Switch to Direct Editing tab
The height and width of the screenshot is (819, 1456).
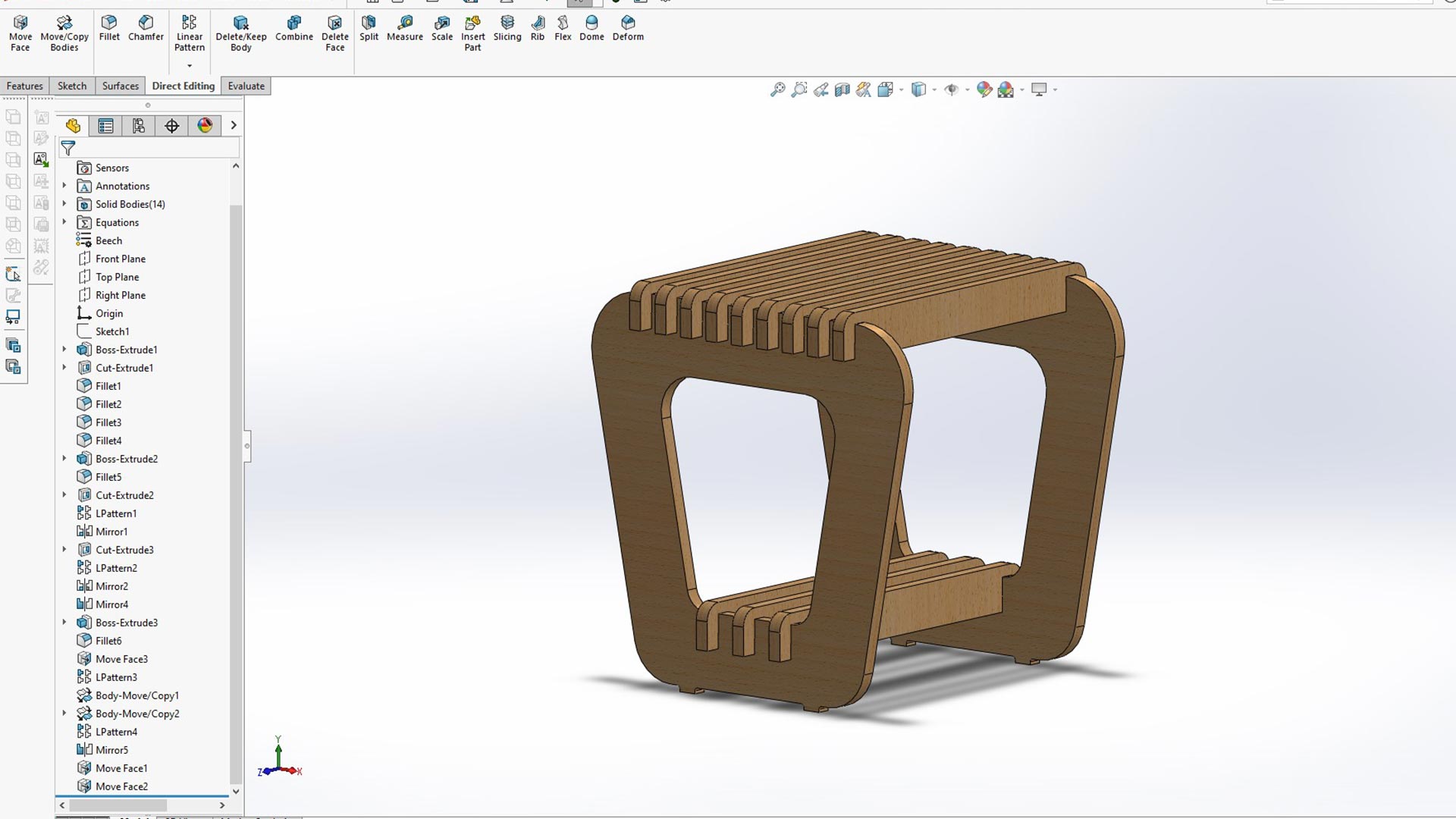tap(184, 86)
